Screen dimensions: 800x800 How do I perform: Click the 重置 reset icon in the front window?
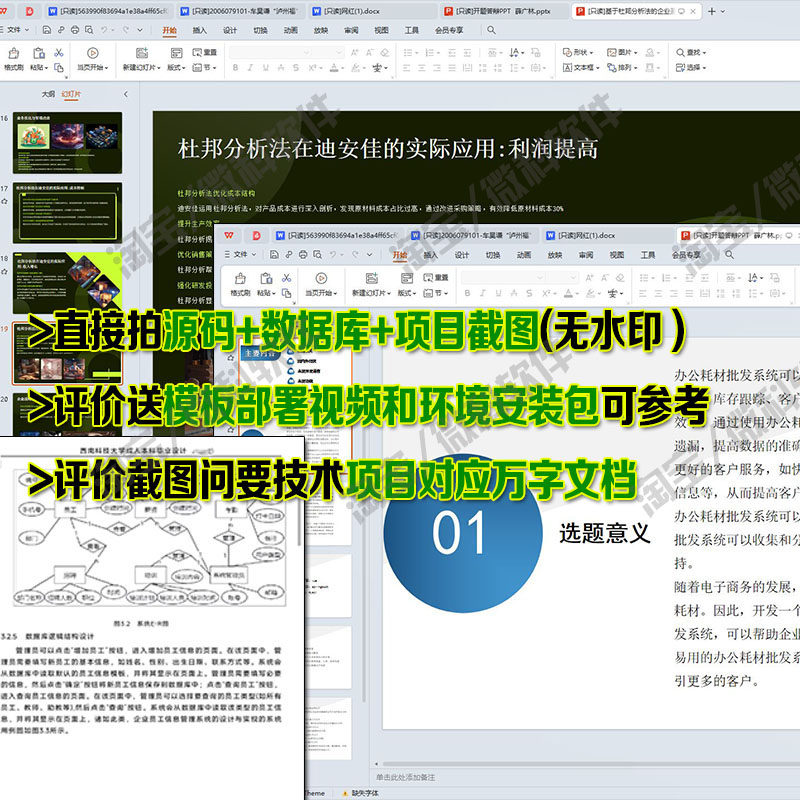[436, 278]
